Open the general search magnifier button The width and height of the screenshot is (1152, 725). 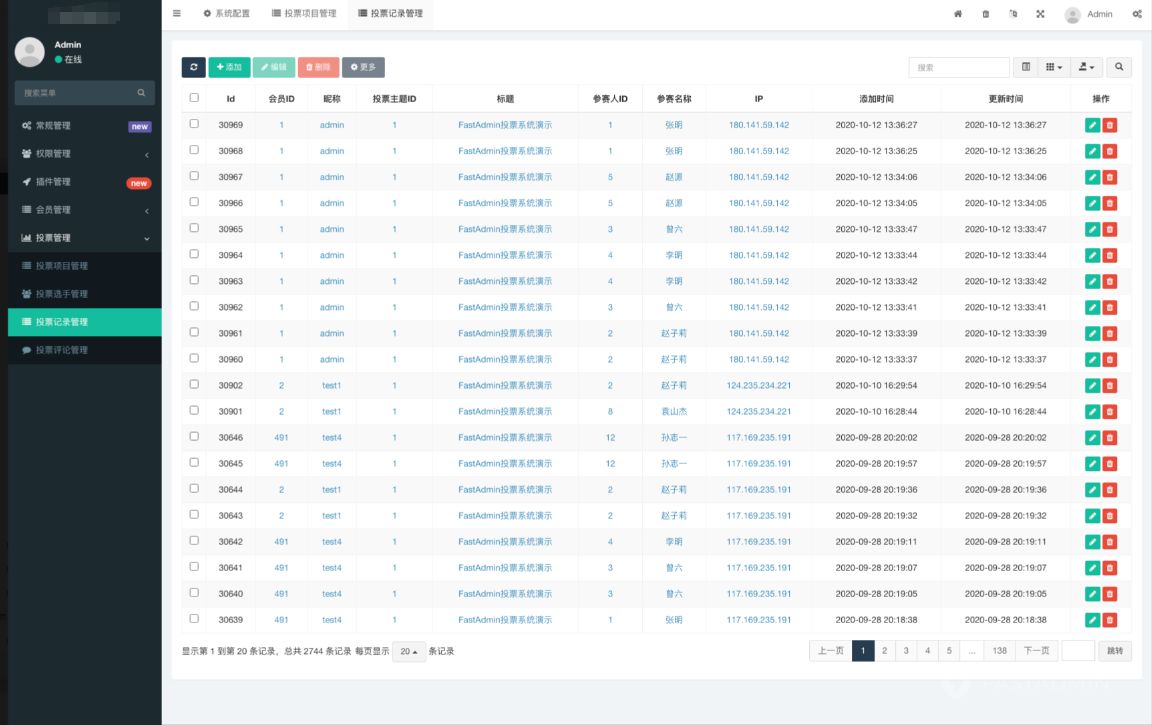point(1119,67)
